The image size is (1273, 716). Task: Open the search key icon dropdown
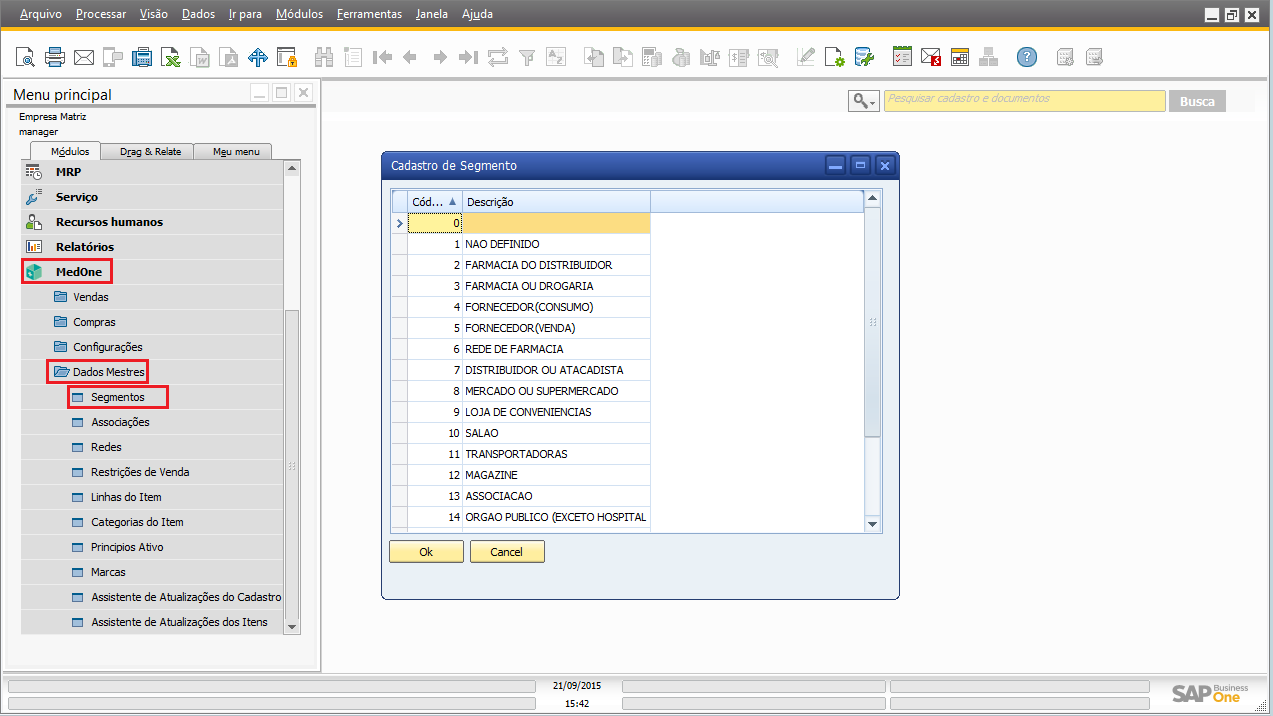[x=863, y=101]
